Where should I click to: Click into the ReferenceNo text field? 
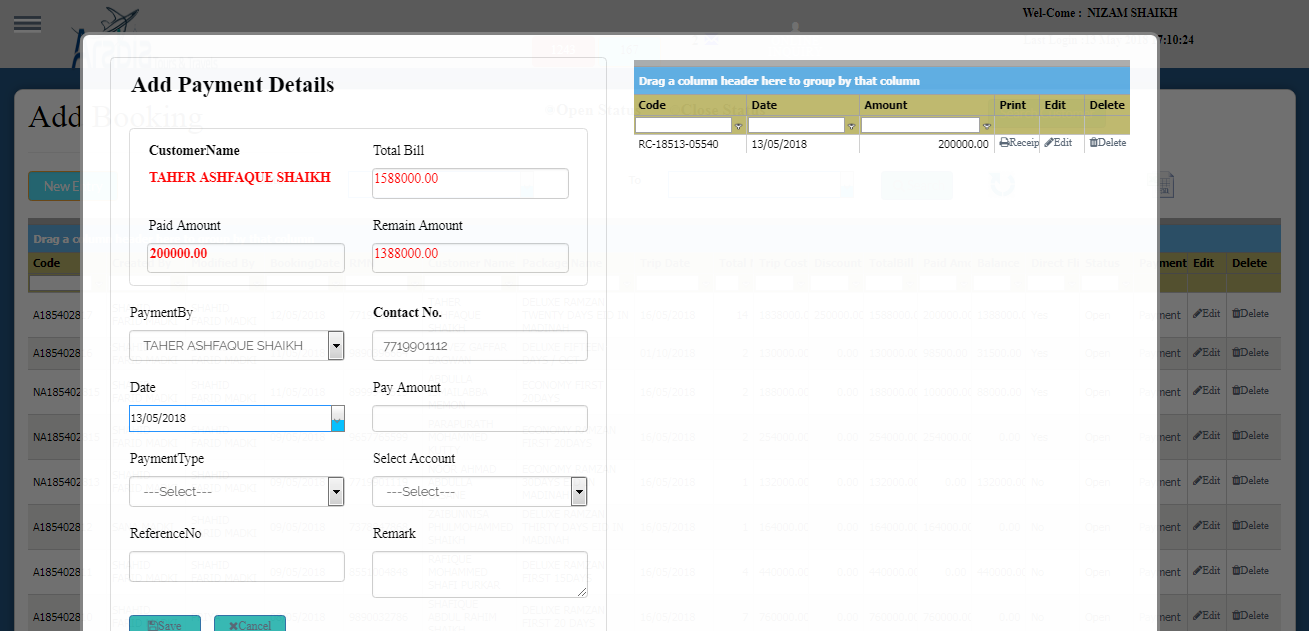[x=236, y=566]
